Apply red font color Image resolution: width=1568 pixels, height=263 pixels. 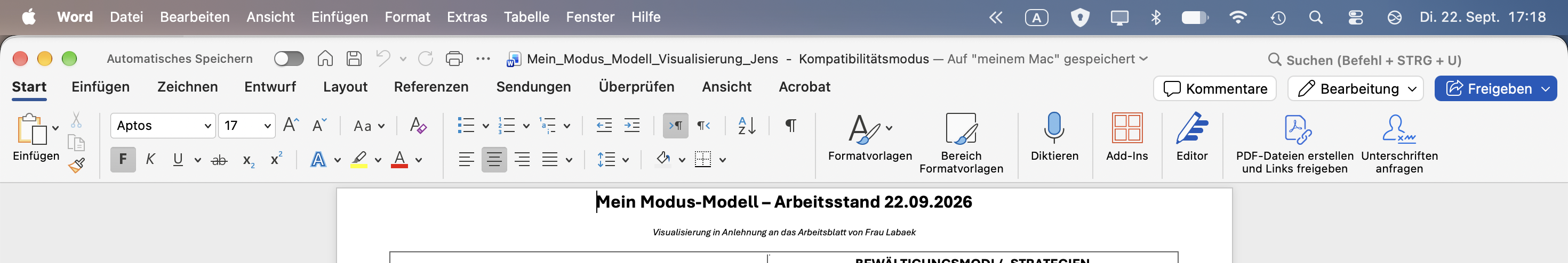399,160
